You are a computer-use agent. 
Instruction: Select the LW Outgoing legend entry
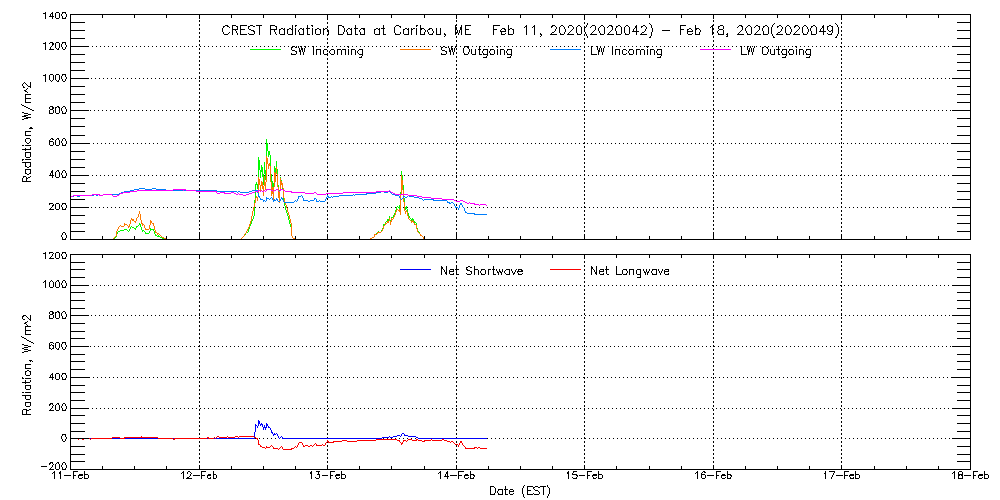[775, 51]
